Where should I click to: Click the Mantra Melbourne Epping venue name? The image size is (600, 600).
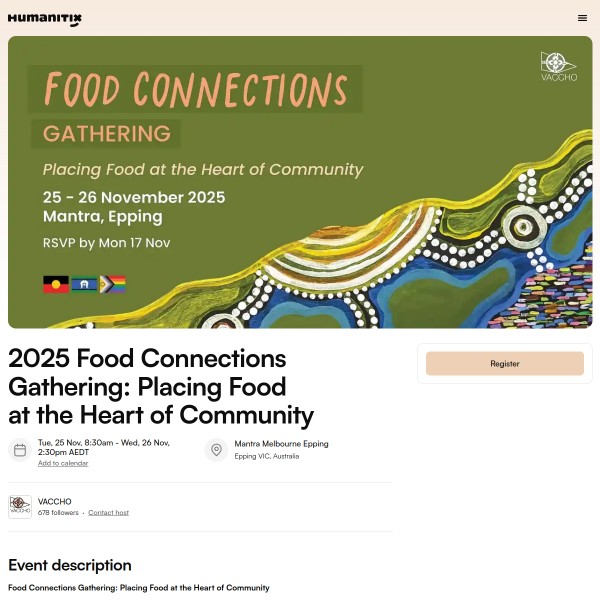pos(281,444)
